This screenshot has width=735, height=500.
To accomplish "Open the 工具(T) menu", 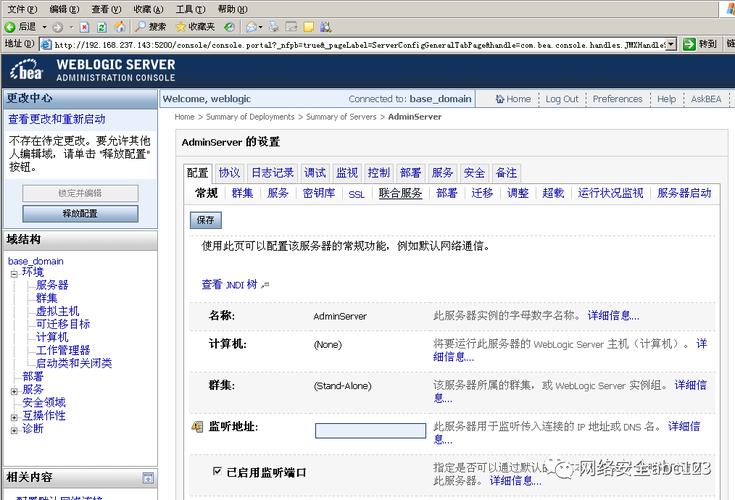I will (x=190, y=9).
